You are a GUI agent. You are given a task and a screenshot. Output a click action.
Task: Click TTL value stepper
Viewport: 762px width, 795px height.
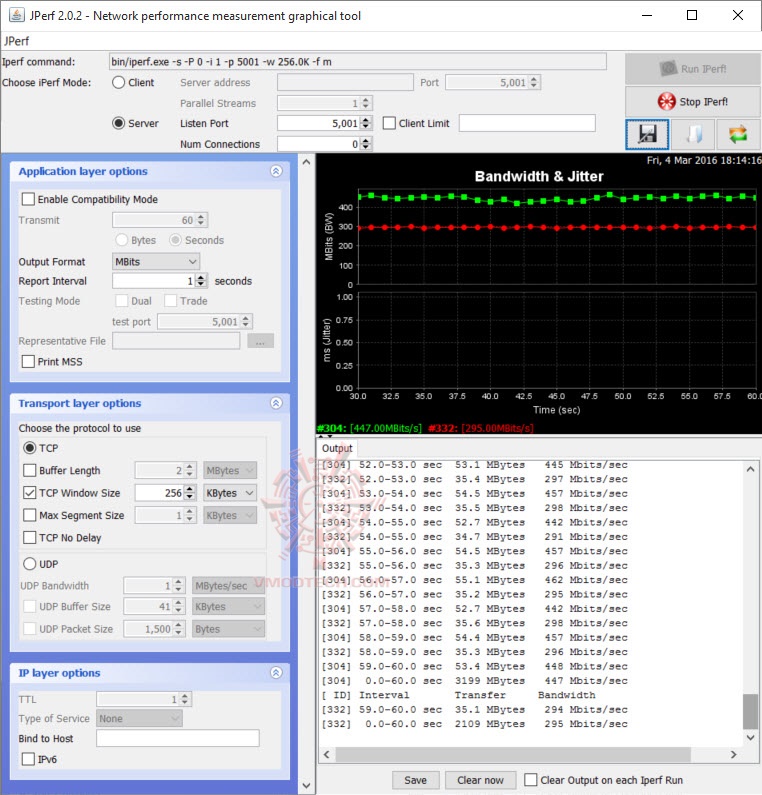pos(185,699)
